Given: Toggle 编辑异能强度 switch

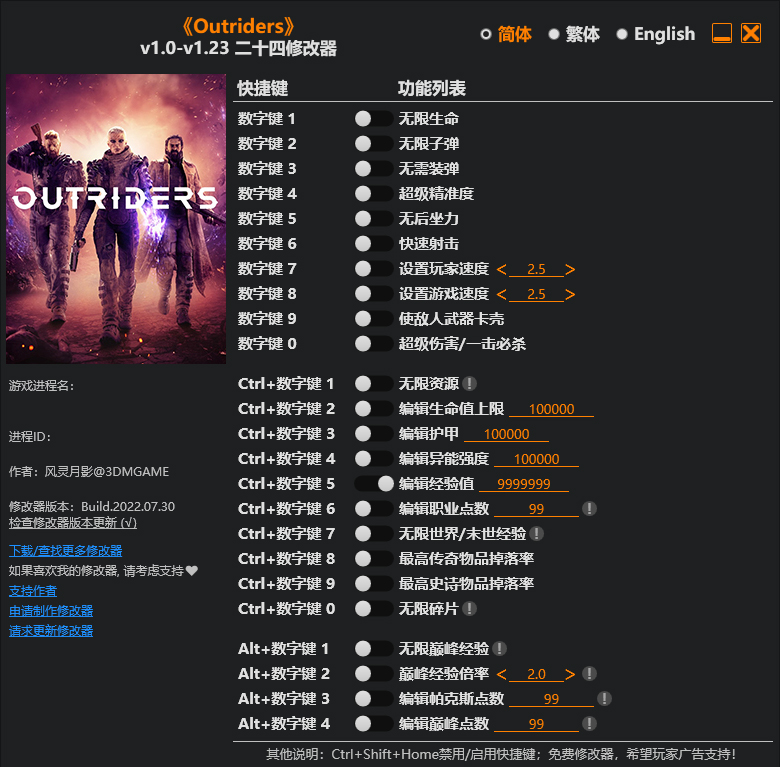Looking at the screenshot, I should [x=374, y=458].
